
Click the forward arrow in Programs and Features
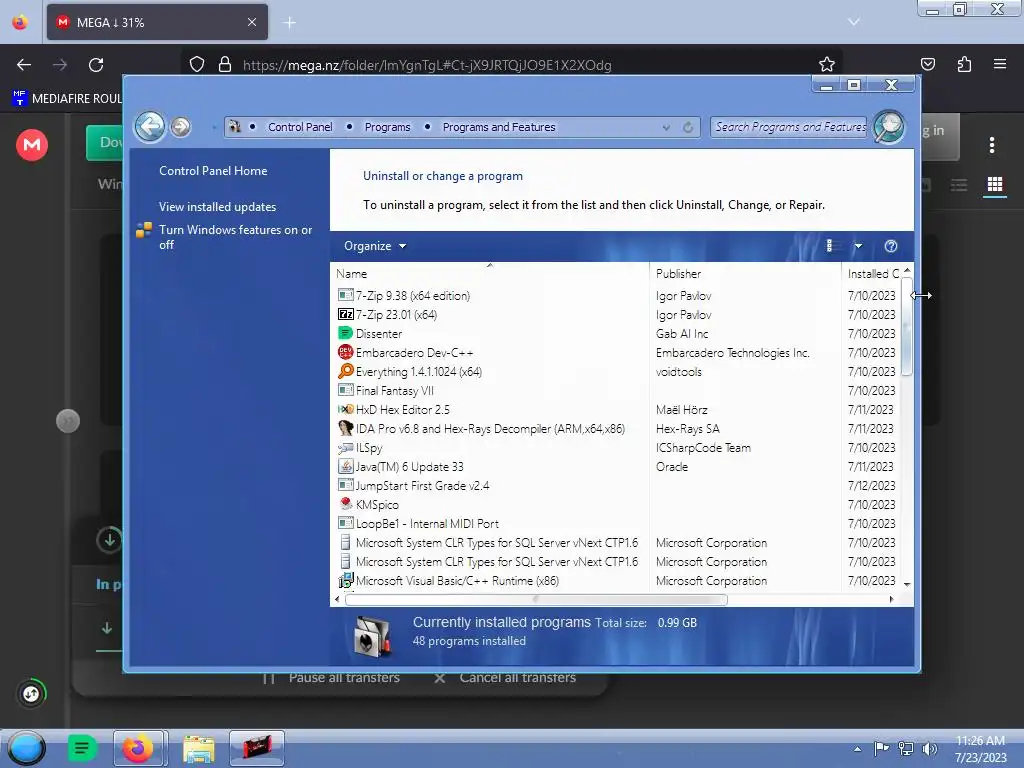(181, 127)
